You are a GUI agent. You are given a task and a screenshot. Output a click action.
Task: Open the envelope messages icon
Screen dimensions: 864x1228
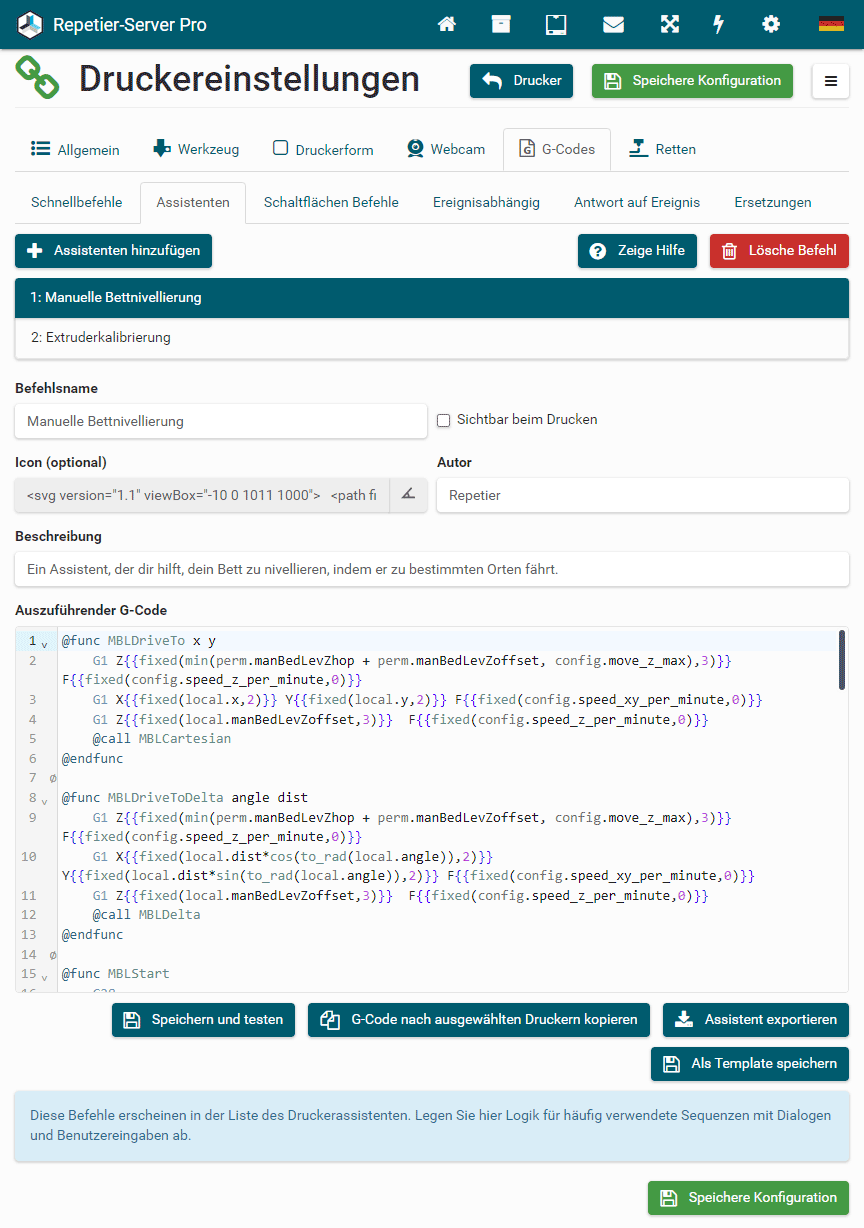[613, 24]
